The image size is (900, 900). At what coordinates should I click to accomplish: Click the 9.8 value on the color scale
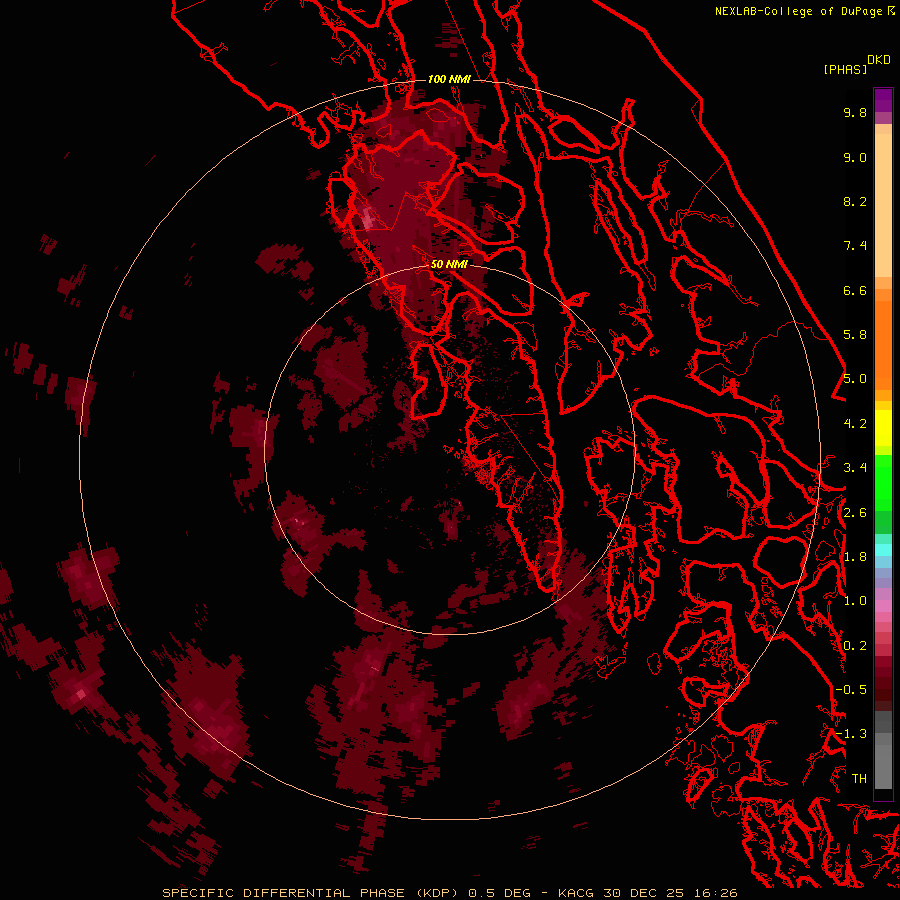[x=855, y=112]
